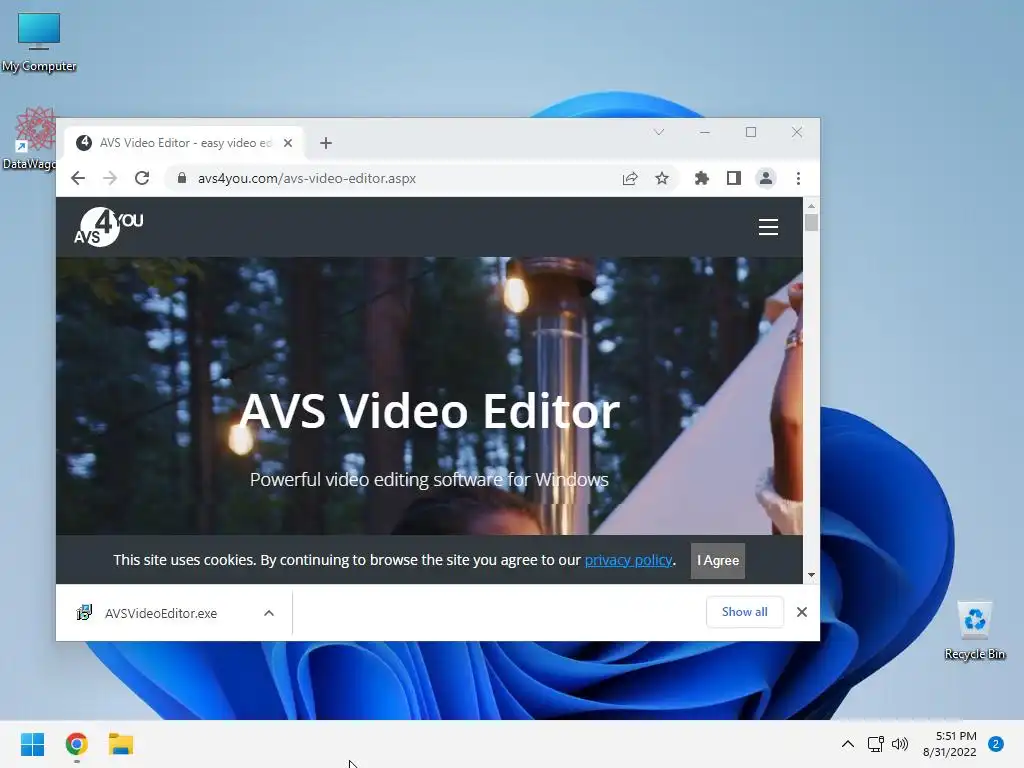Minimize the Chrome window
Screen dimensions: 1024x768
click(x=705, y=133)
